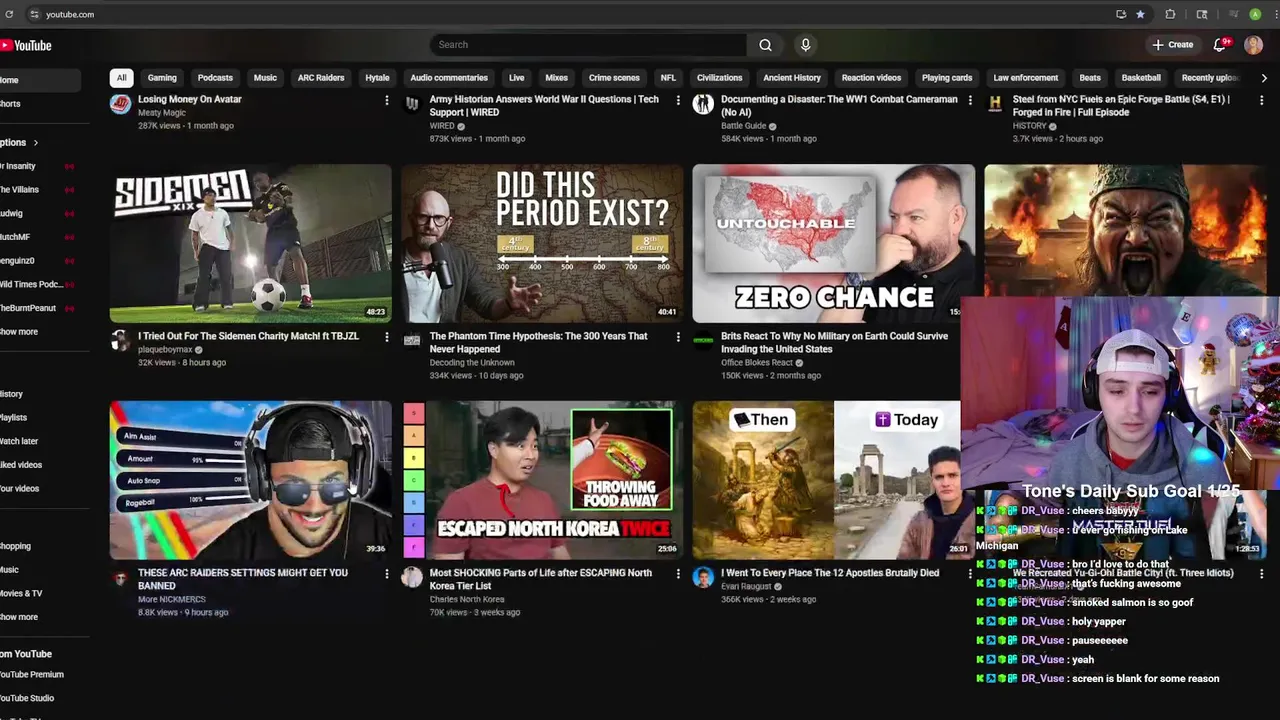Open Liked videos in sidebar

pyautogui.click(x=21, y=465)
